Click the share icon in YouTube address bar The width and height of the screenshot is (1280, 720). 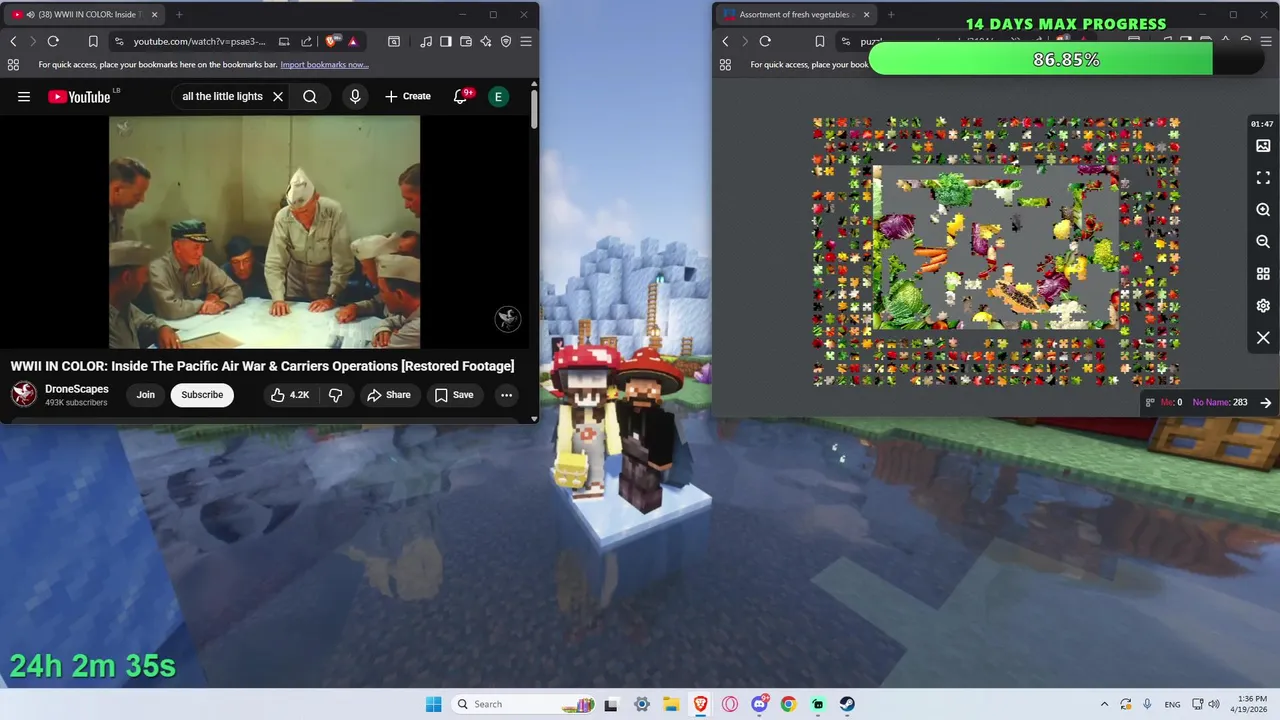tap(306, 41)
